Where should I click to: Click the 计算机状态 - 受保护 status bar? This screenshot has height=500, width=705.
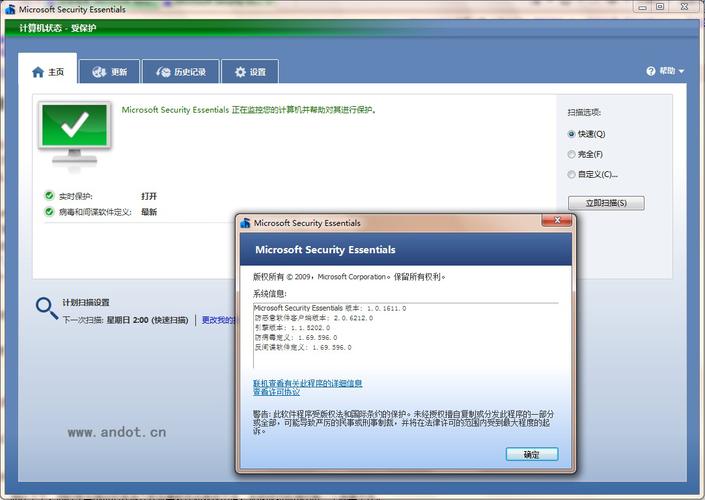(352, 28)
